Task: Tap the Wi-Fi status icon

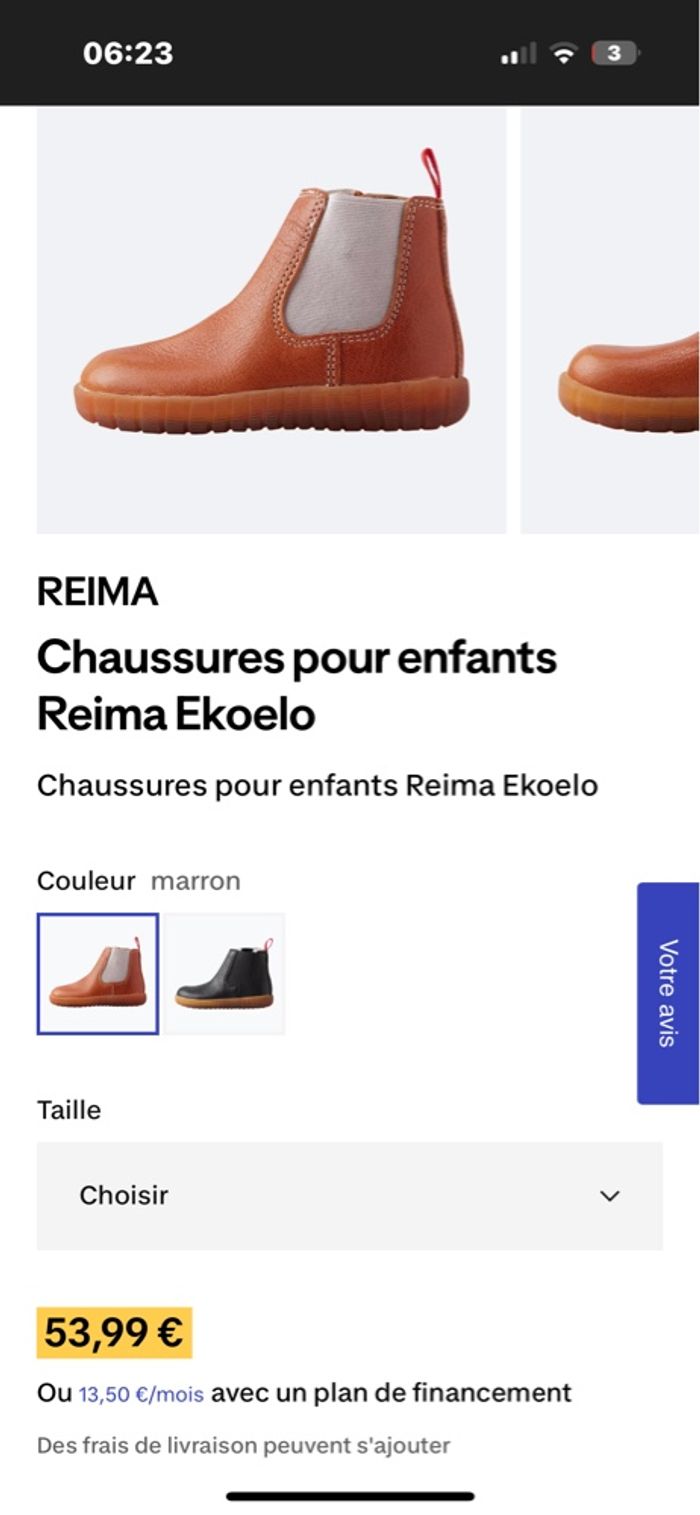Action: (564, 54)
